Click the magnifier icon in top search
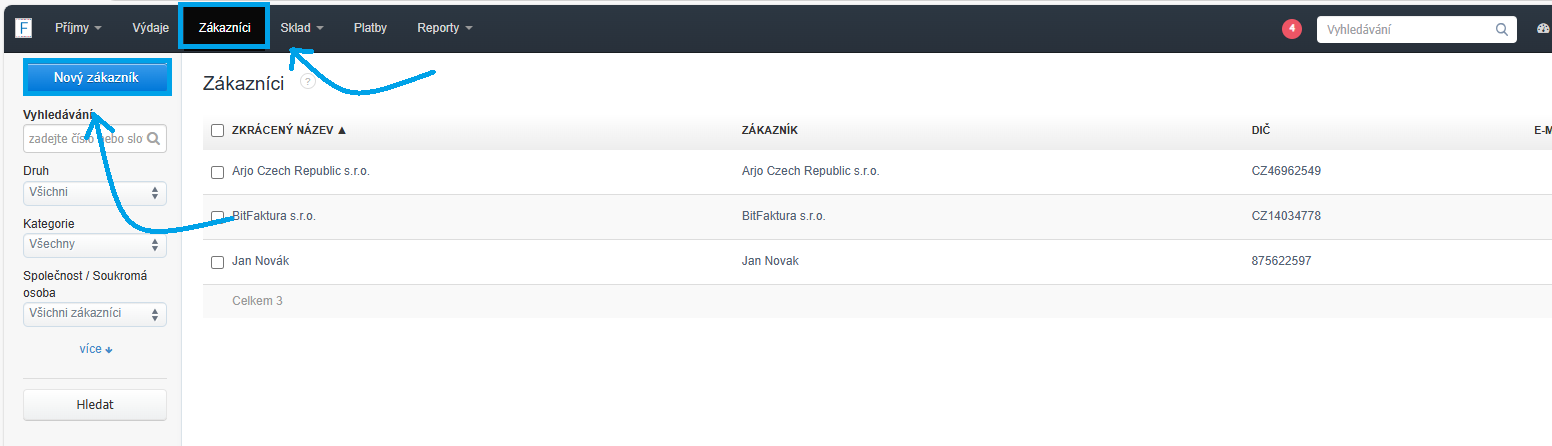Viewport: 1552px width, 446px height. tap(1501, 29)
